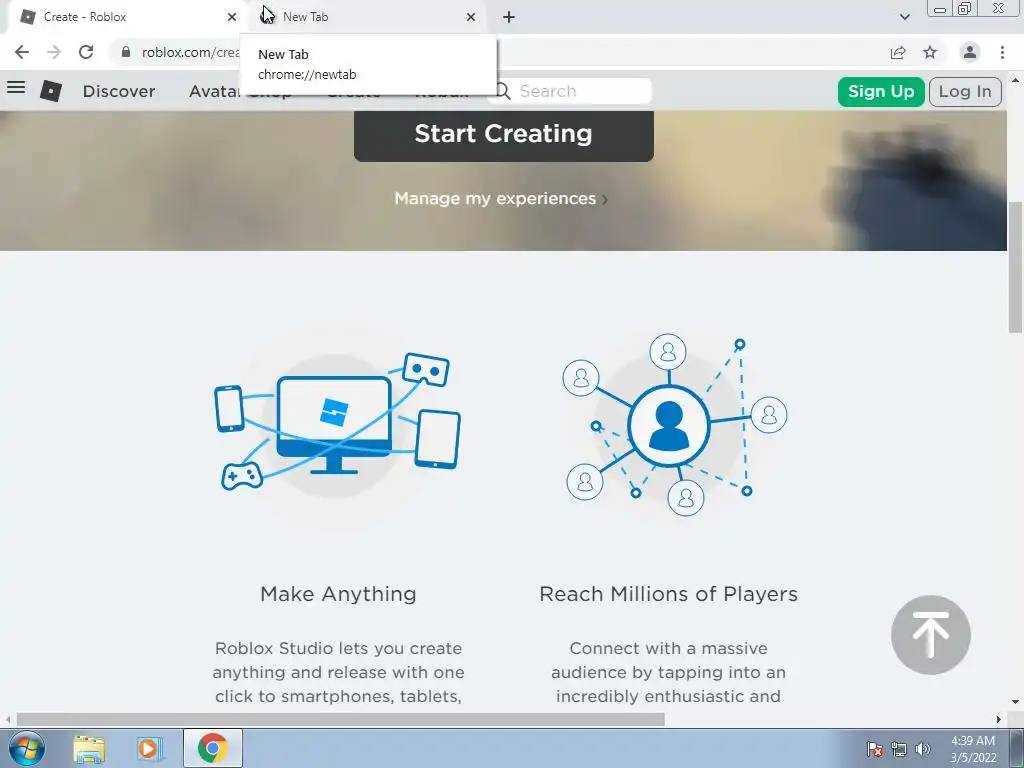Click the search magnifier icon
The image size is (1024, 768).
pos(503,91)
